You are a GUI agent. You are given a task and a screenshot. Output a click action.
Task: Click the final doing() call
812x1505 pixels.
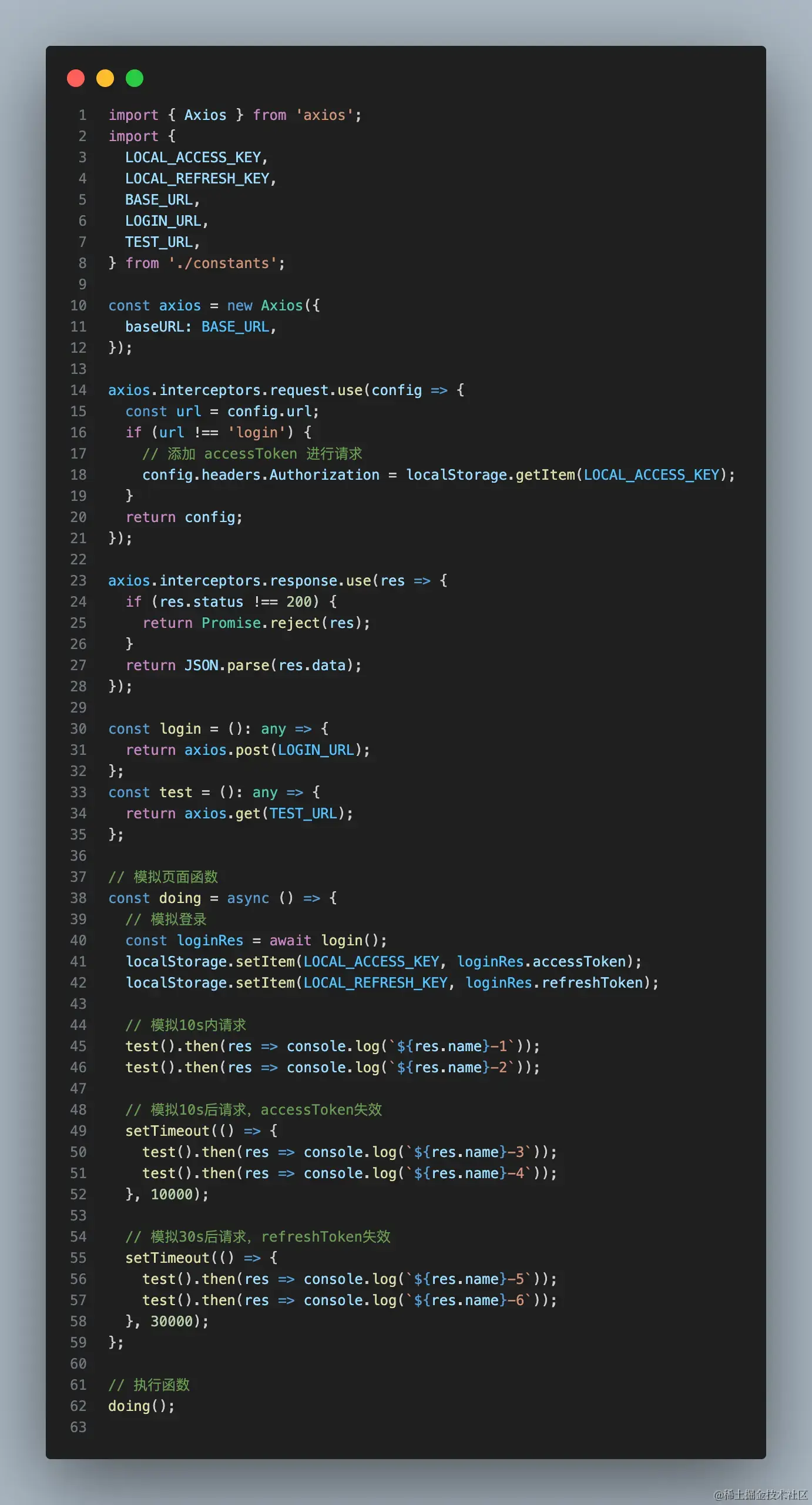tap(142, 1406)
